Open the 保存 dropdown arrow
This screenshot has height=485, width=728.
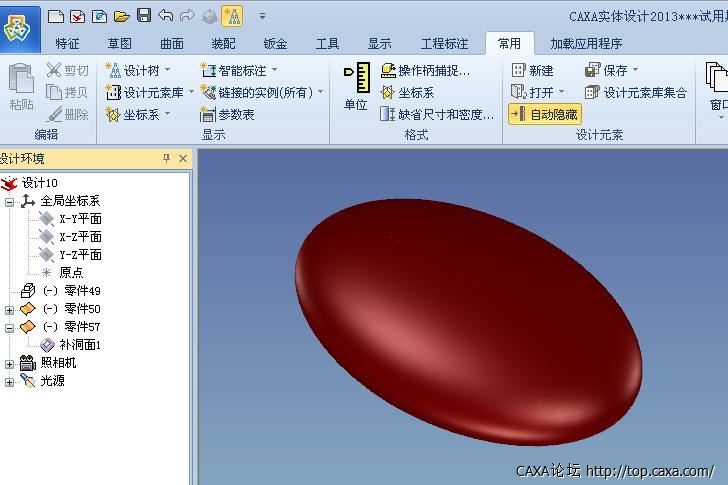(636, 70)
